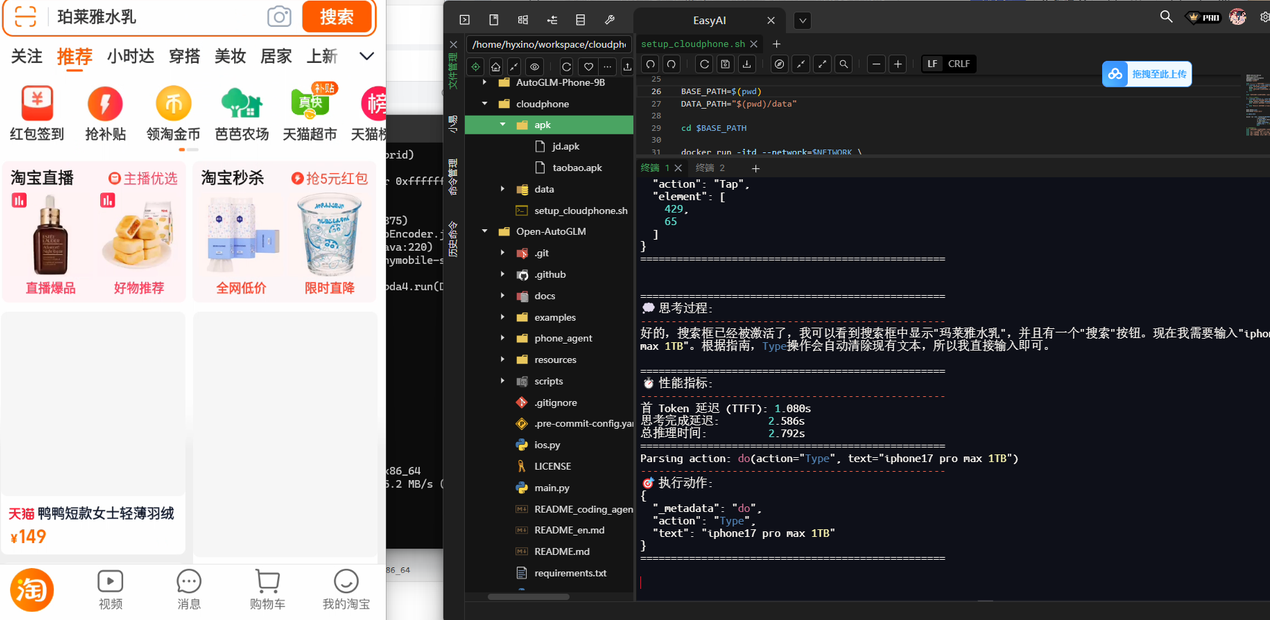Click the editor toolbar search magnifier
Viewport: 1270px width, 620px height.
(844, 64)
